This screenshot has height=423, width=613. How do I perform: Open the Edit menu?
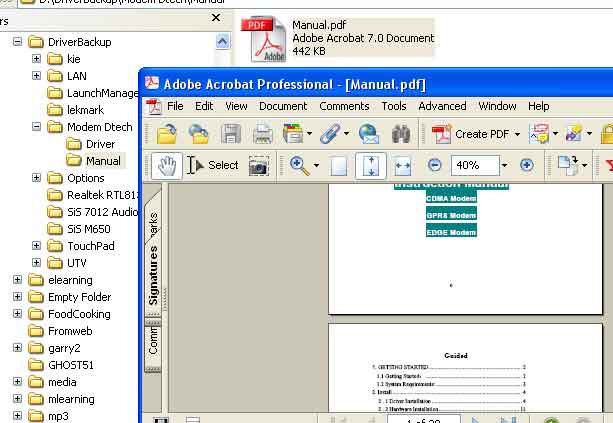(204, 106)
